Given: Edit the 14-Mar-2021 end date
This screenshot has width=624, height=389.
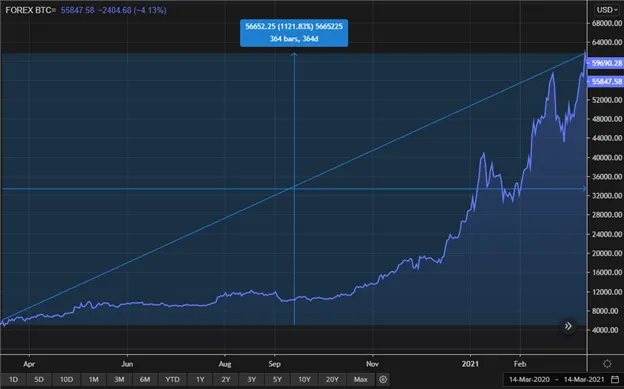Looking at the screenshot, I should (584, 379).
